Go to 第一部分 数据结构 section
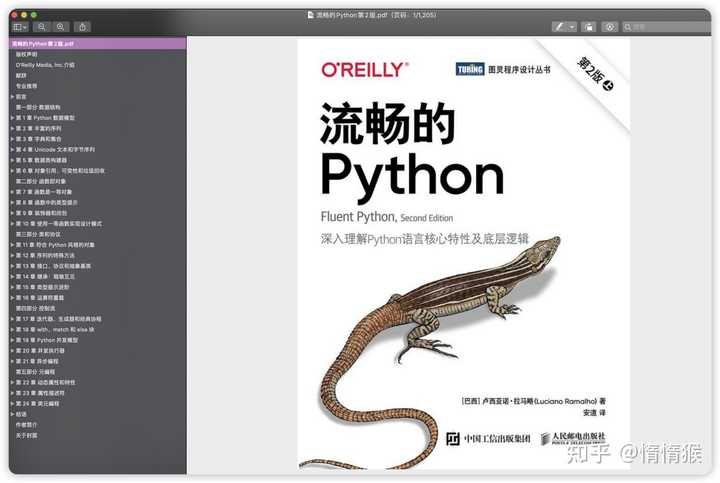This screenshot has height=483, width=720. (x=38, y=107)
